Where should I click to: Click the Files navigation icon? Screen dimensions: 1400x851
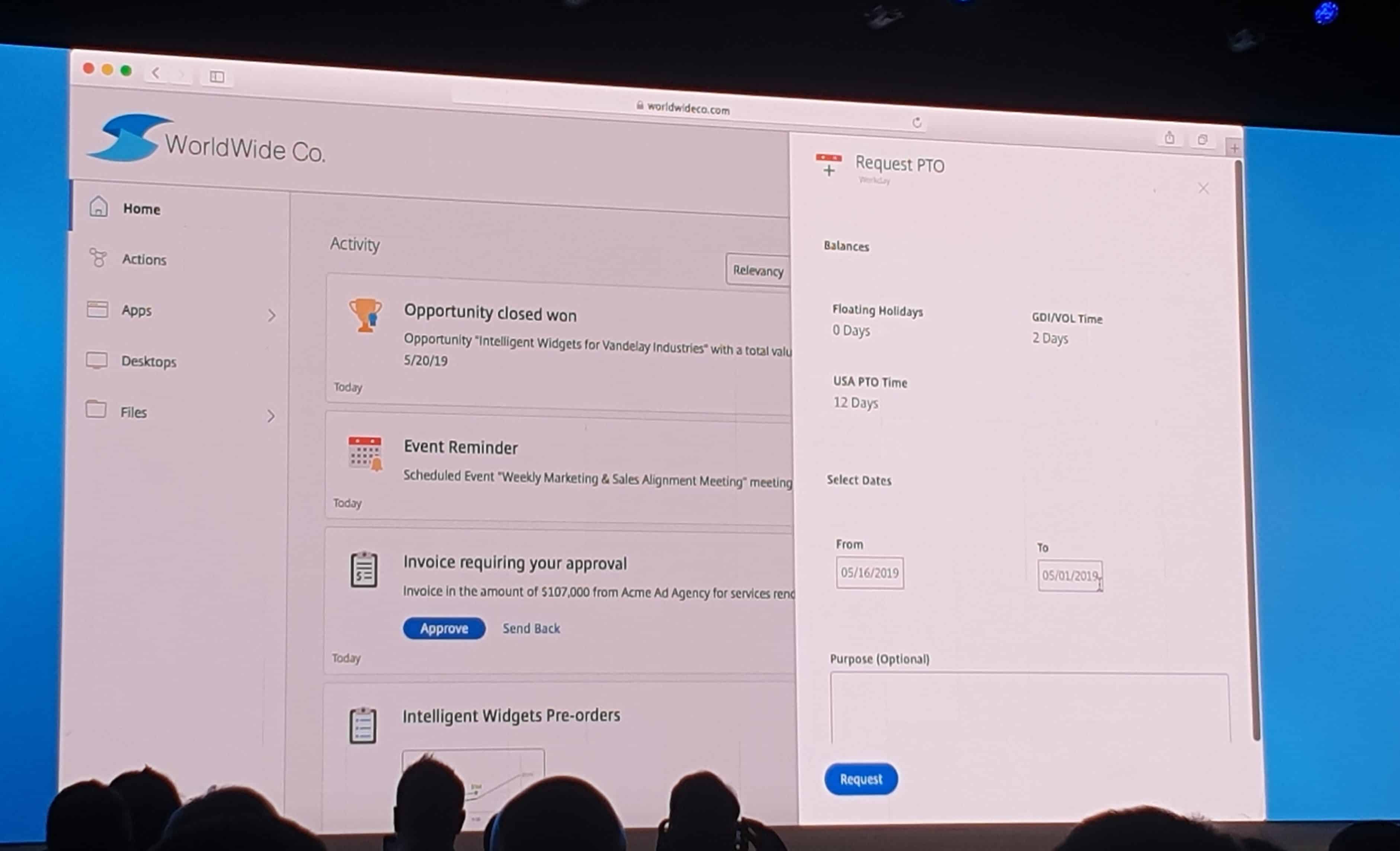[97, 411]
